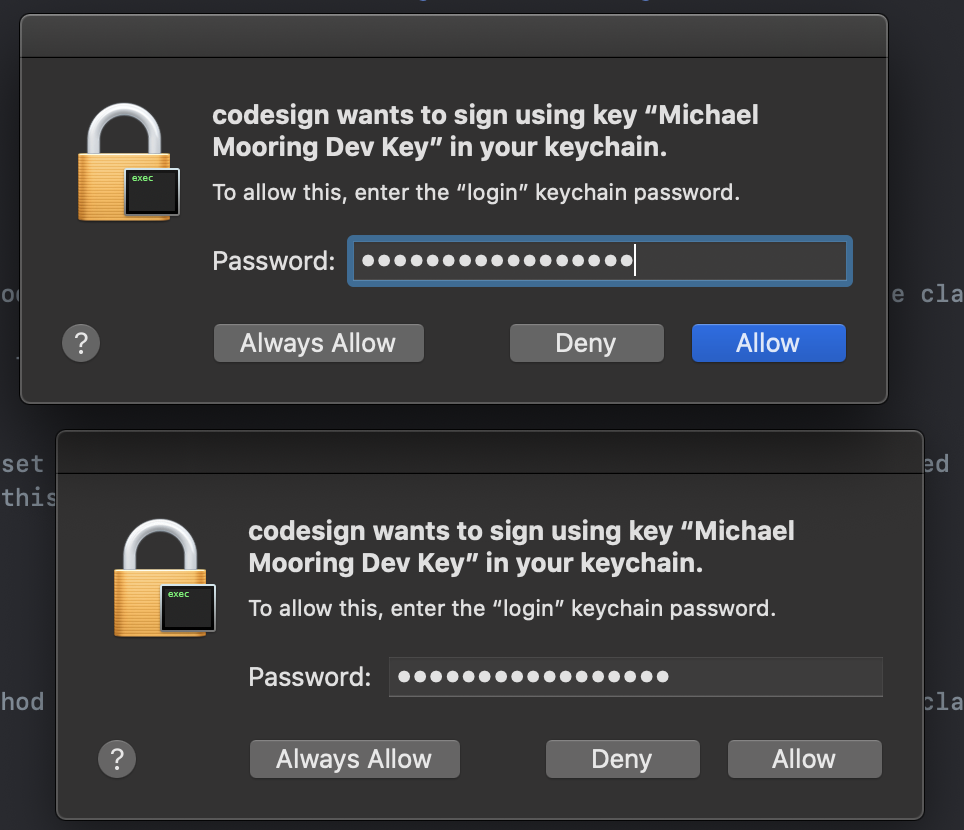Click the exec terminal badge in bottom dialog
The image size is (964, 830).
tap(188, 608)
